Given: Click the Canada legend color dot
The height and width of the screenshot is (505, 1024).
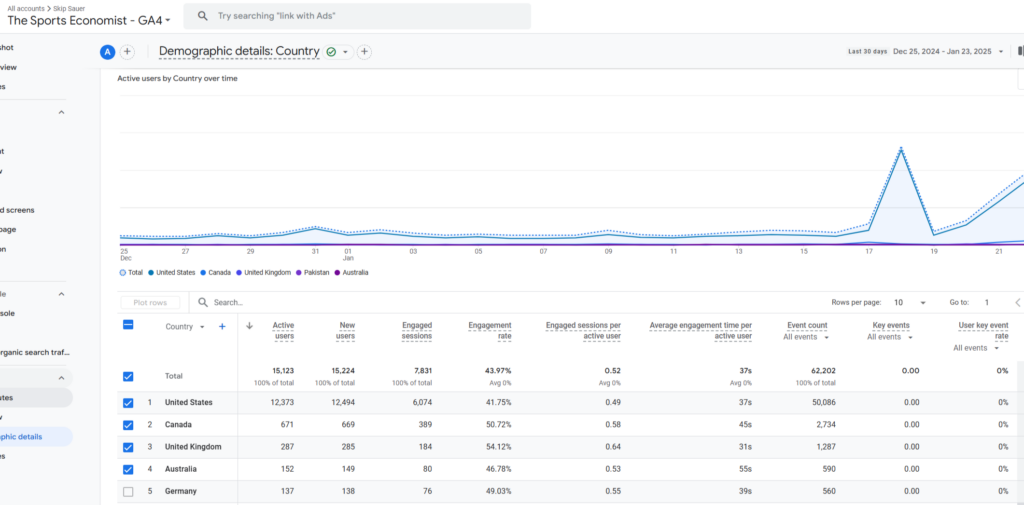Looking at the screenshot, I should (202, 272).
